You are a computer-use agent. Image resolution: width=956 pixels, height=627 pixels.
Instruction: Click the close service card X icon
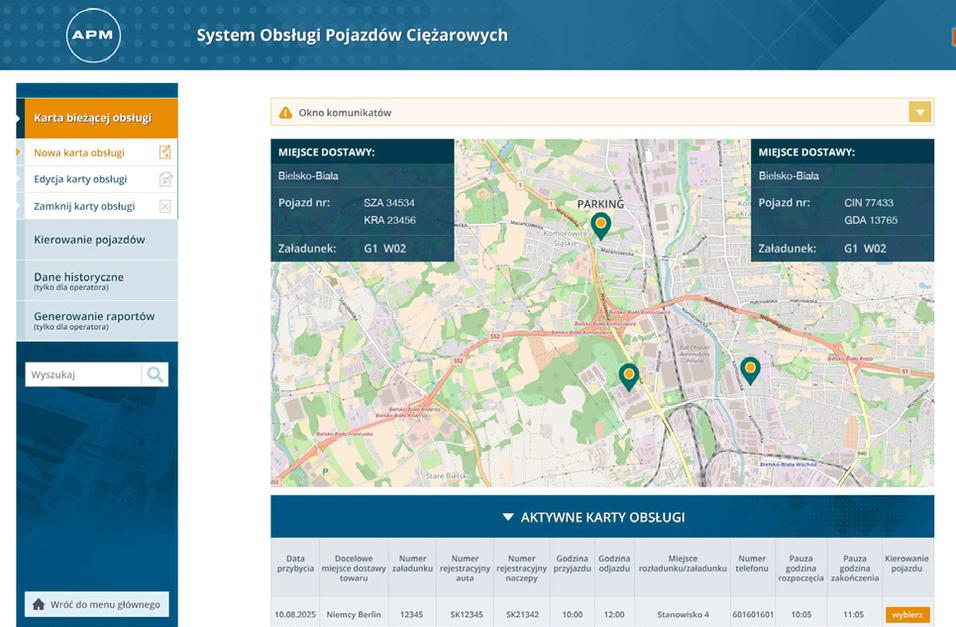point(165,207)
